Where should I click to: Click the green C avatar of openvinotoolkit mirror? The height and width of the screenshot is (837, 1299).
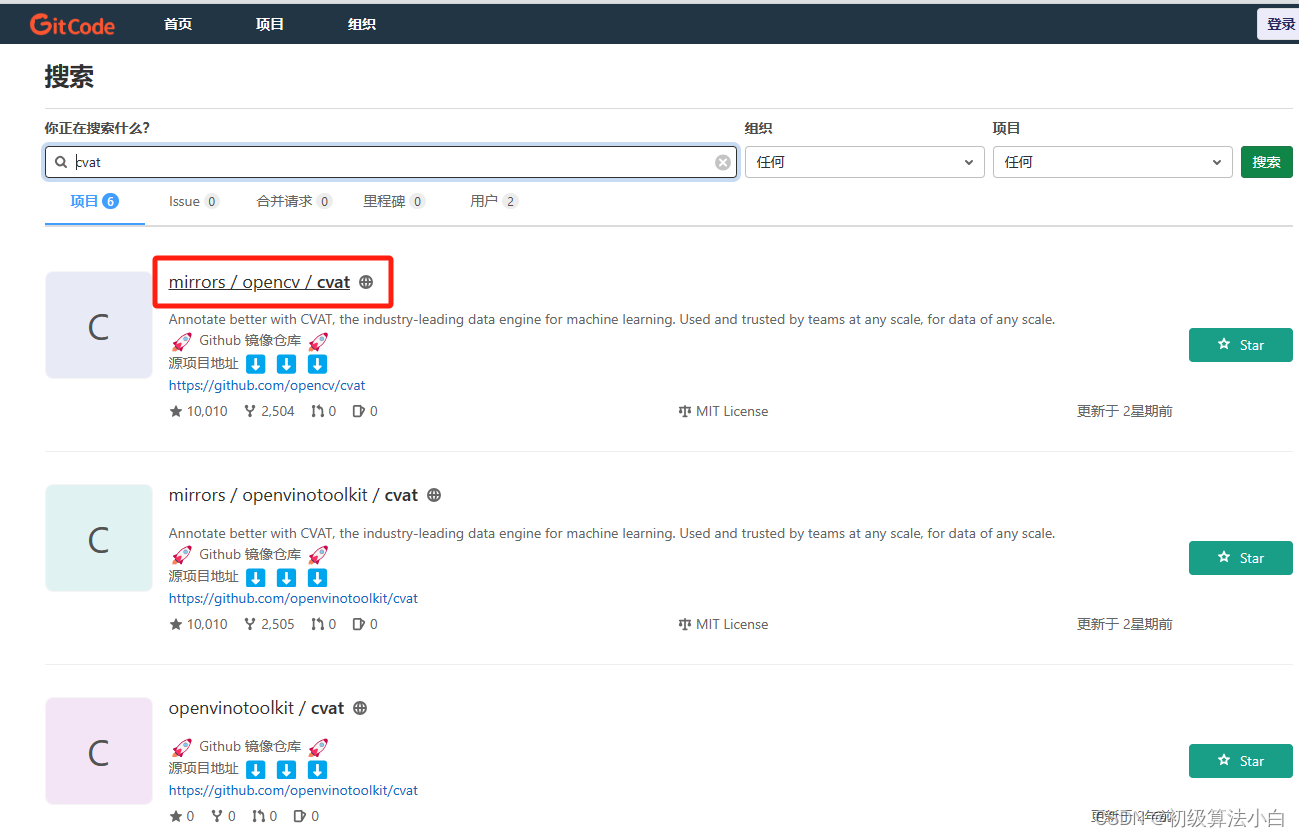click(x=98, y=537)
